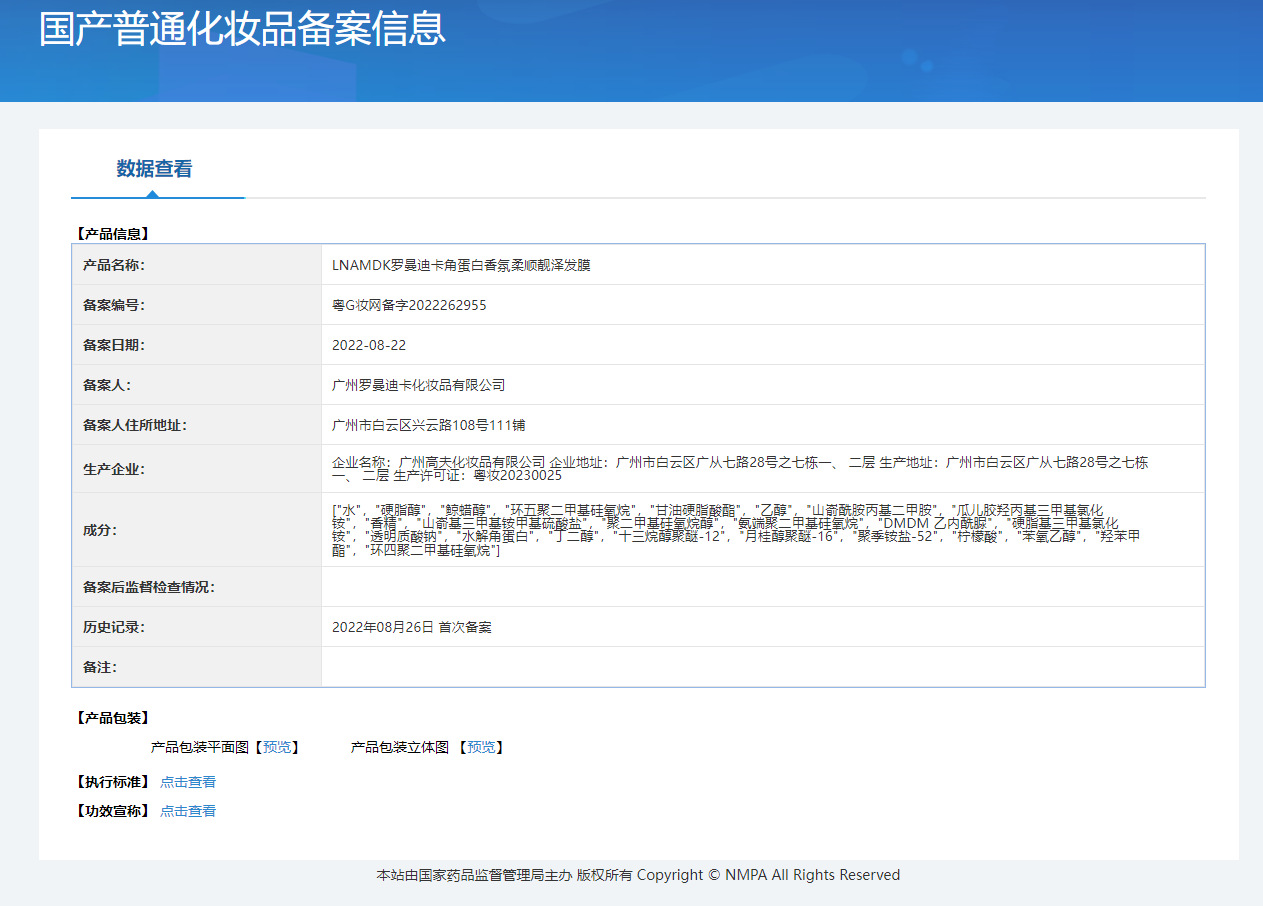
Task: Click the 备案人住所地址 label cell
Action: (197, 425)
